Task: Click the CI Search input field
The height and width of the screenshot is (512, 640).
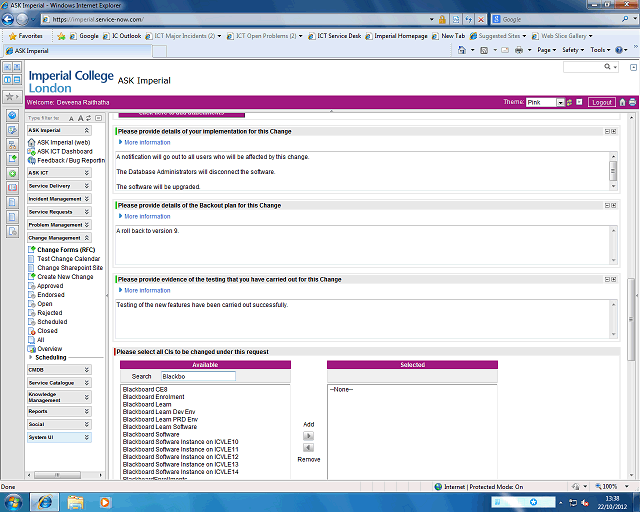Action: pos(198,376)
